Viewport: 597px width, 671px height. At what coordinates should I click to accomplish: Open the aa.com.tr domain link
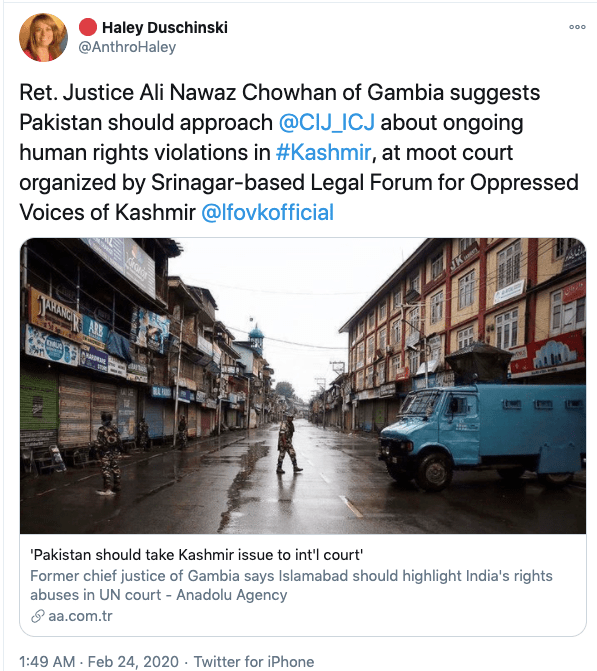point(80,616)
